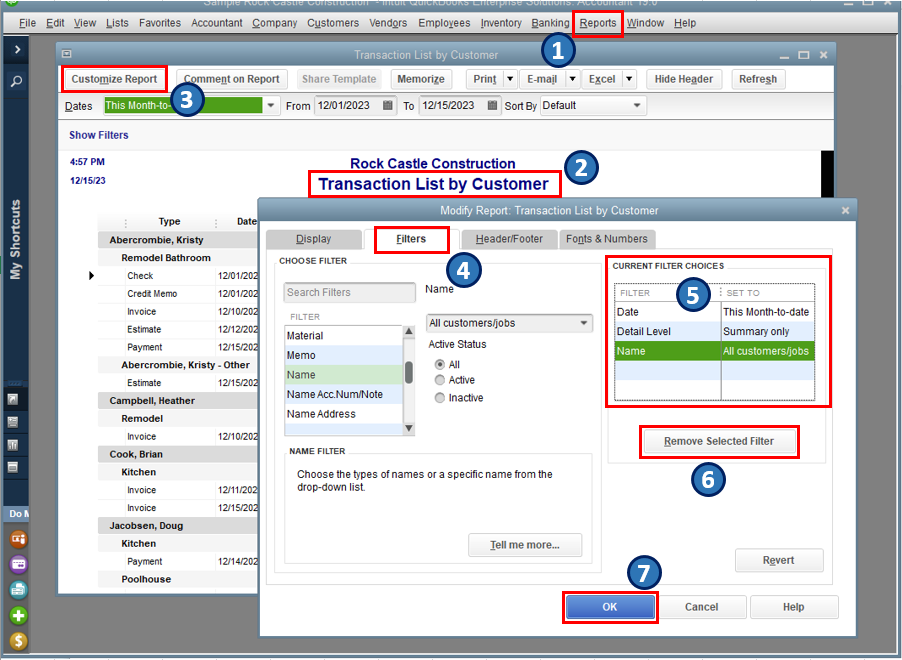Select Detail Level row in current filters
Screen dimensions: 902x660
click(x=714, y=331)
